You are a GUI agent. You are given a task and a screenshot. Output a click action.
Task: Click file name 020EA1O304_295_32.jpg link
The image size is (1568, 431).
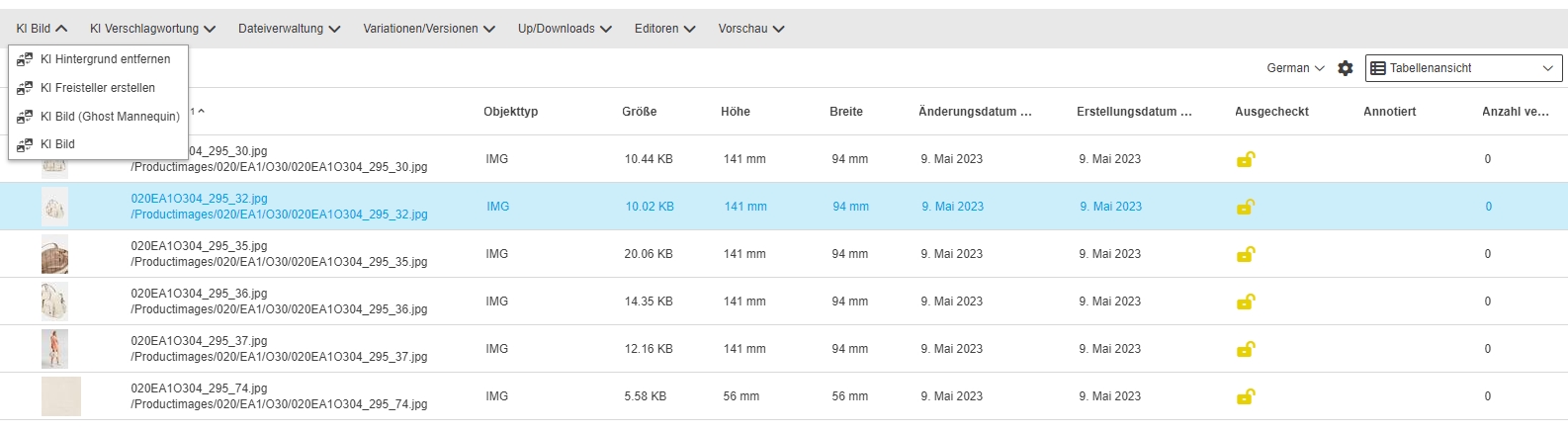pyautogui.click(x=199, y=199)
